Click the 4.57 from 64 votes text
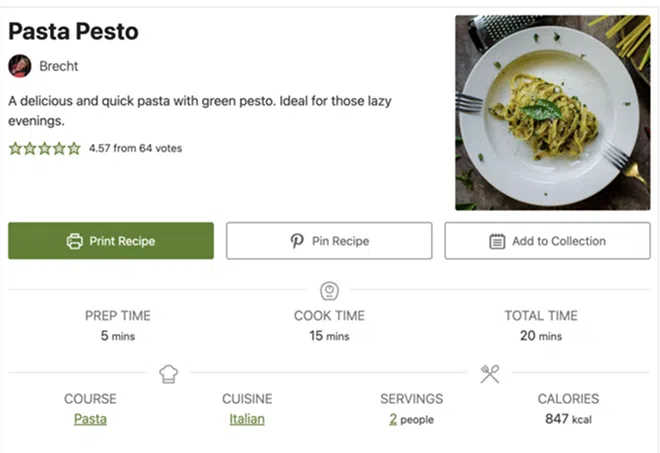Image resolution: width=660 pixels, height=453 pixels. 135,148
